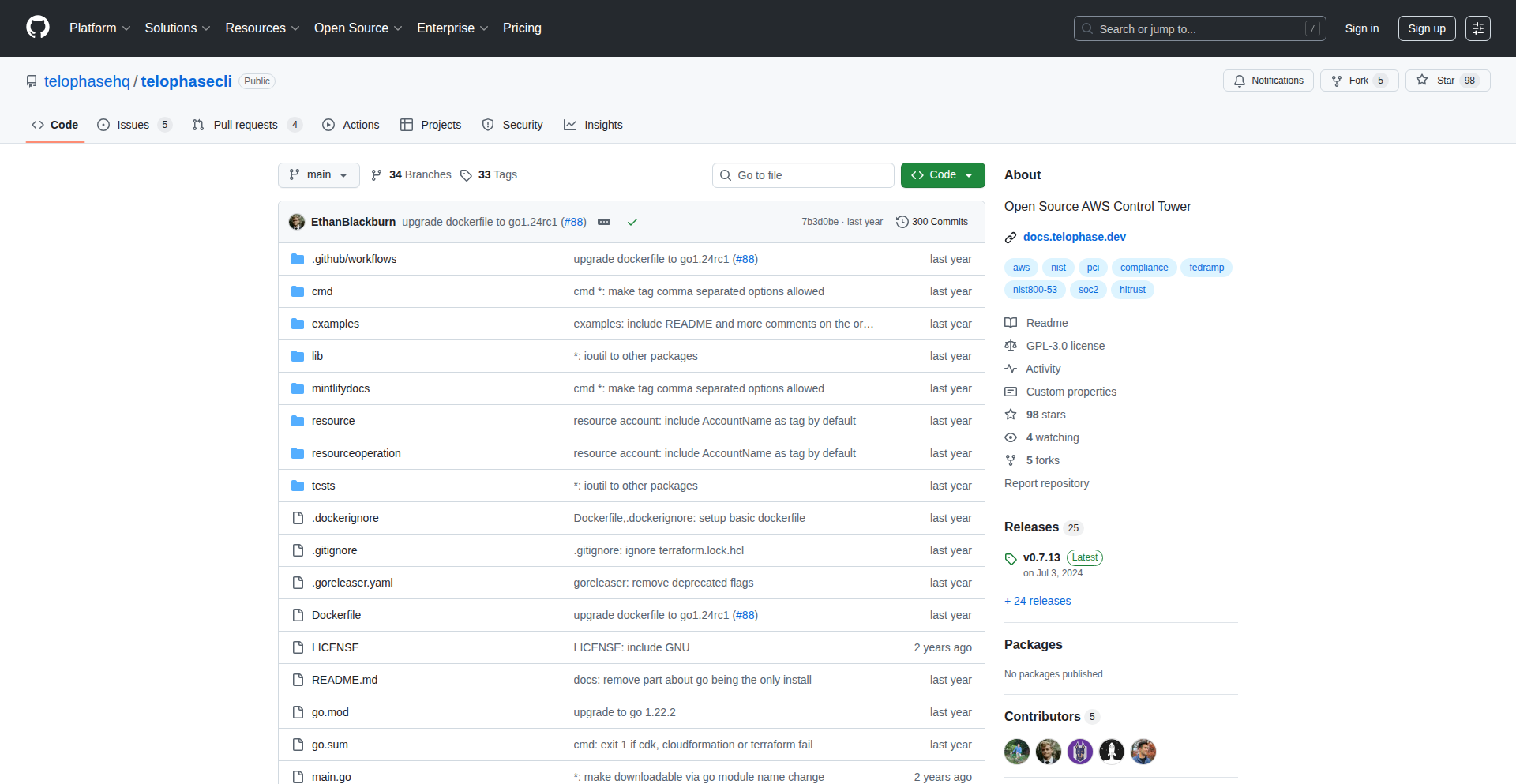Focus the Search or jump to field
Image resolution: width=1516 pixels, height=784 pixels.
[1199, 28]
